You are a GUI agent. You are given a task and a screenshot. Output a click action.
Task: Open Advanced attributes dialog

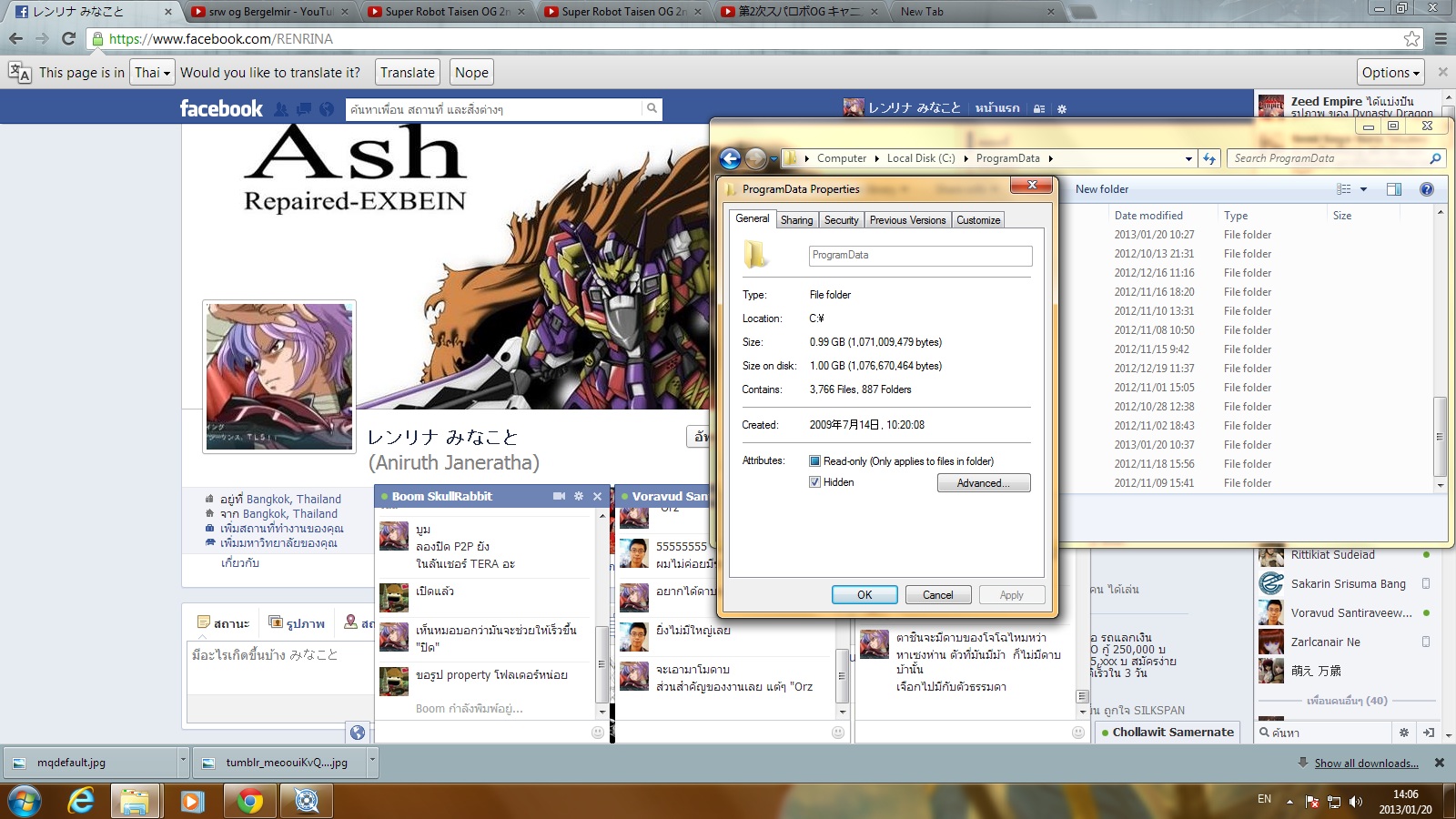[x=984, y=483]
